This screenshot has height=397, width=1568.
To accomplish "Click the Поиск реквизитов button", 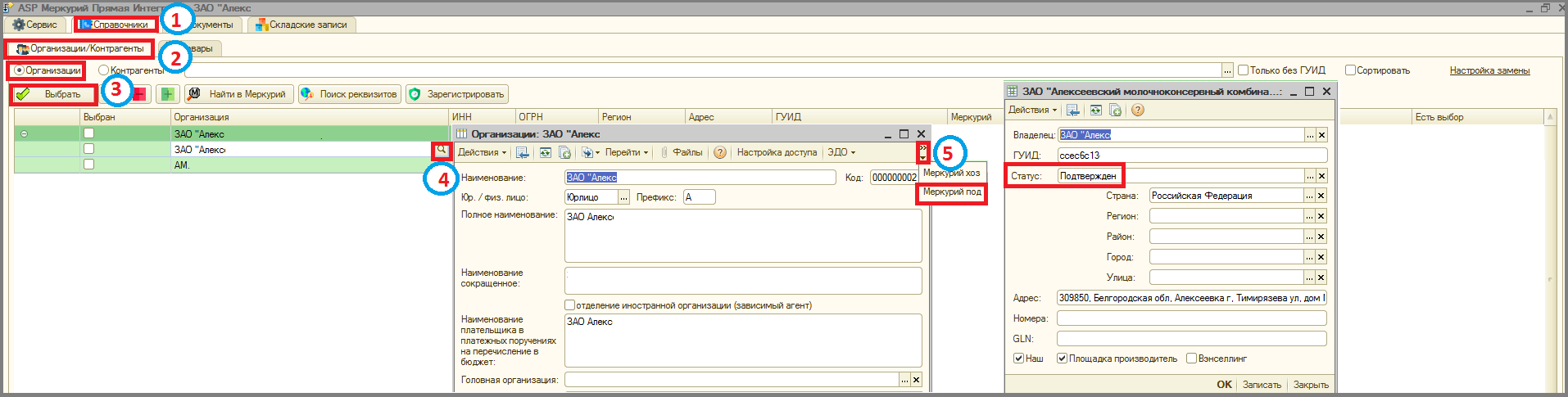I will click(x=350, y=94).
